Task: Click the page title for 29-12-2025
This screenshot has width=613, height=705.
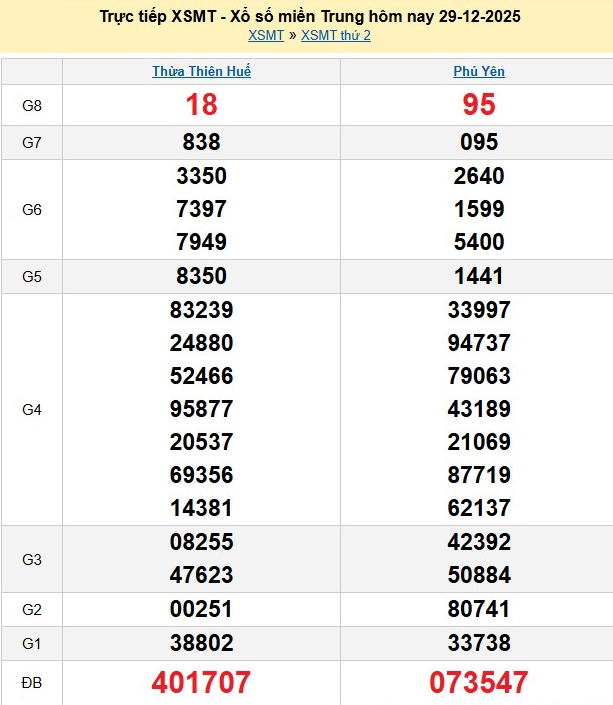Action: 311,17
